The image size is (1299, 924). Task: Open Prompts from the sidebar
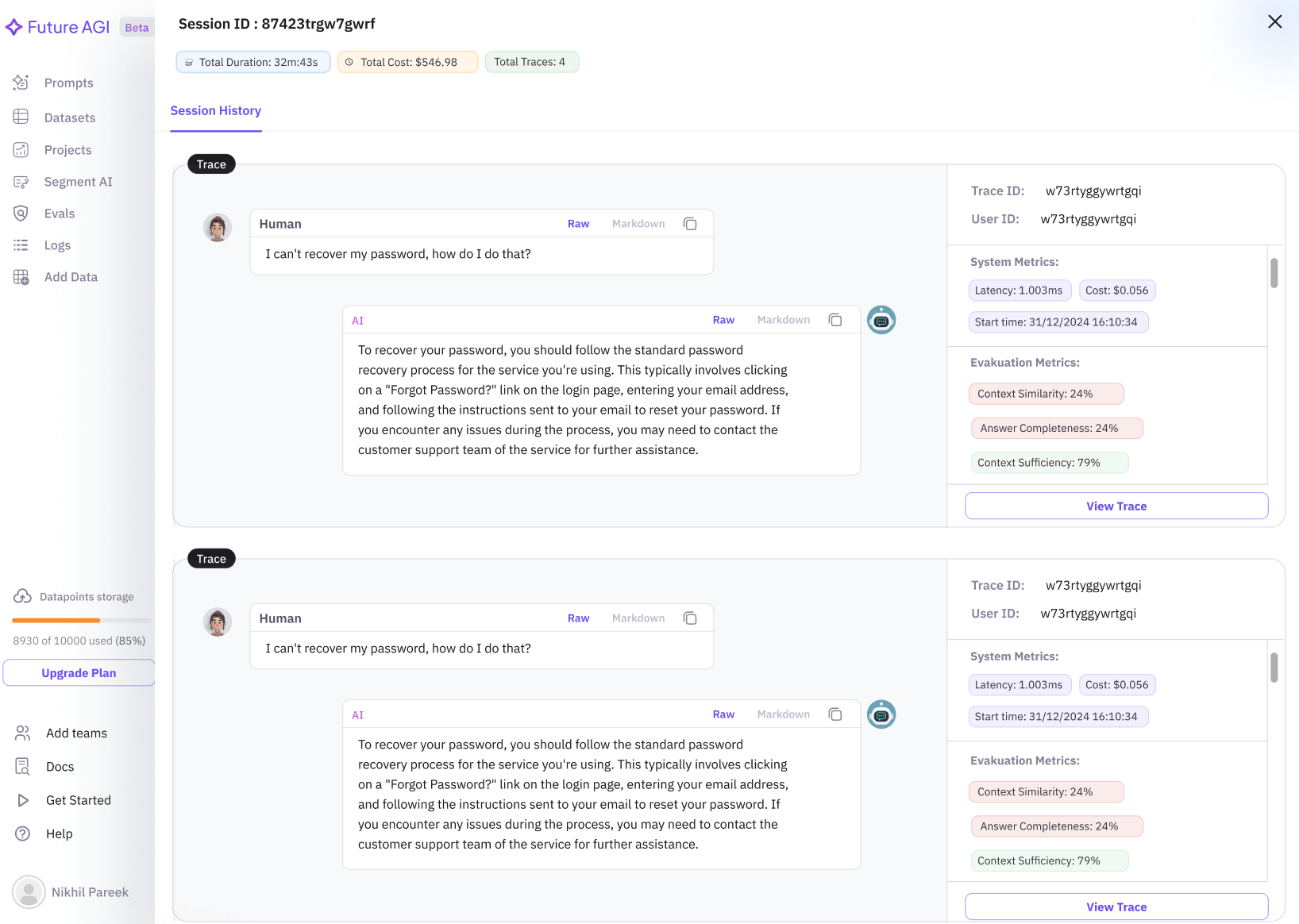pyautogui.click(x=68, y=83)
